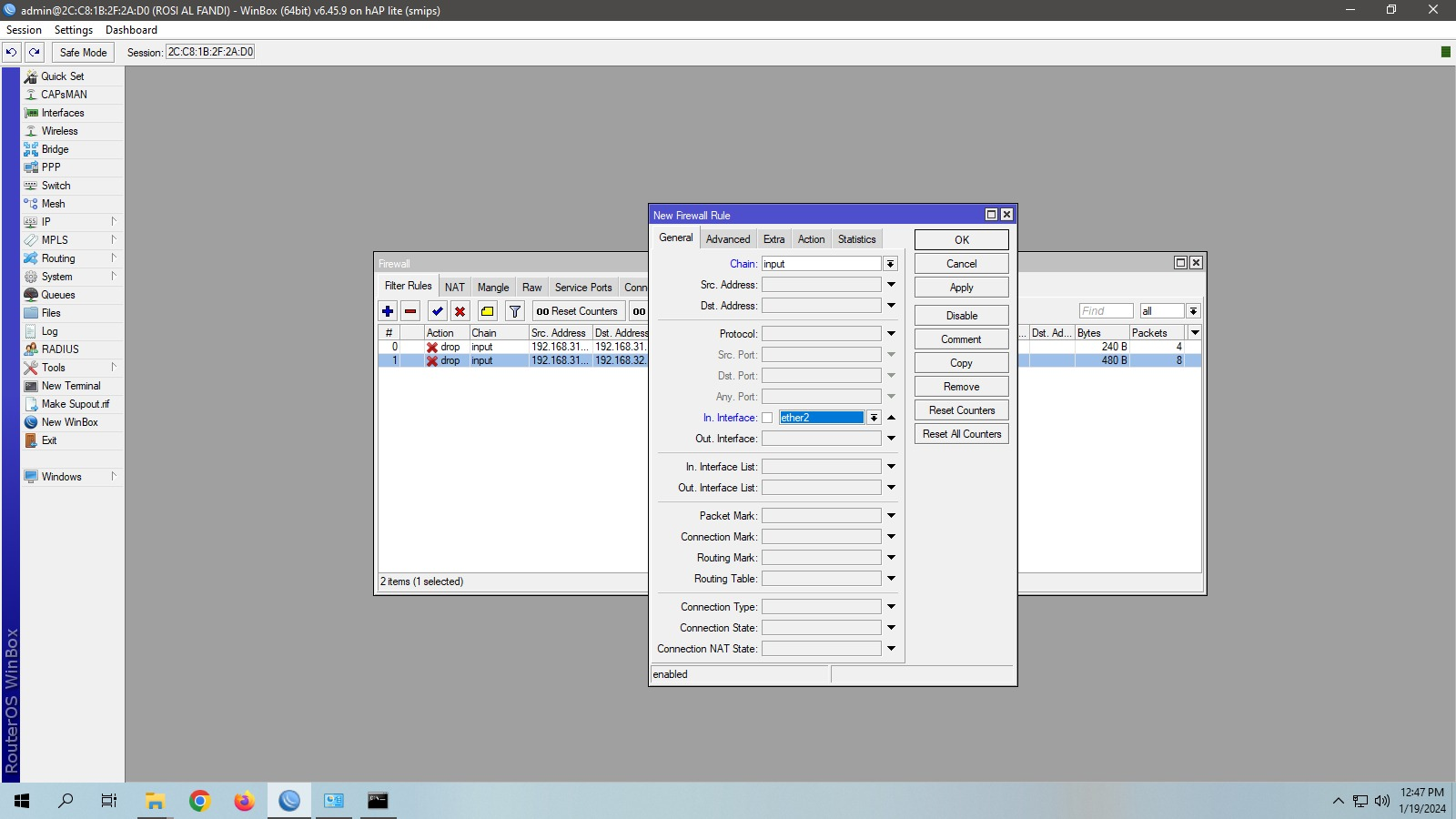The image size is (1456, 819).
Task: Open the Settings menu
Action: click(74, 30)
